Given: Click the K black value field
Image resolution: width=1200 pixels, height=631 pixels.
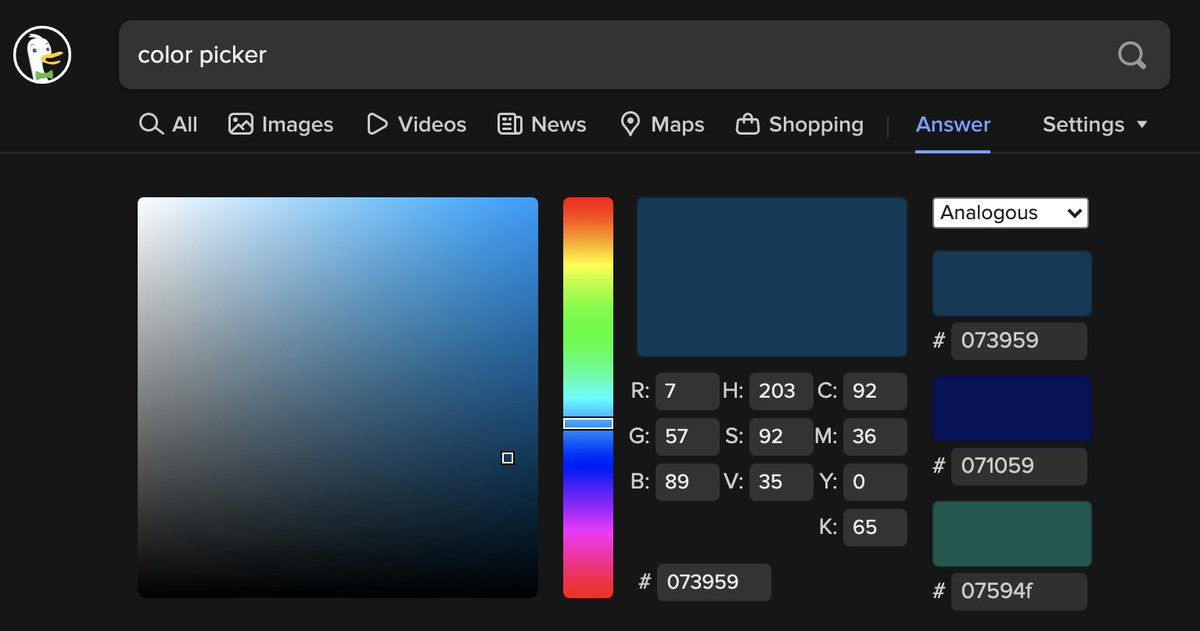Looking at the screenshot, I should (874, 527).
